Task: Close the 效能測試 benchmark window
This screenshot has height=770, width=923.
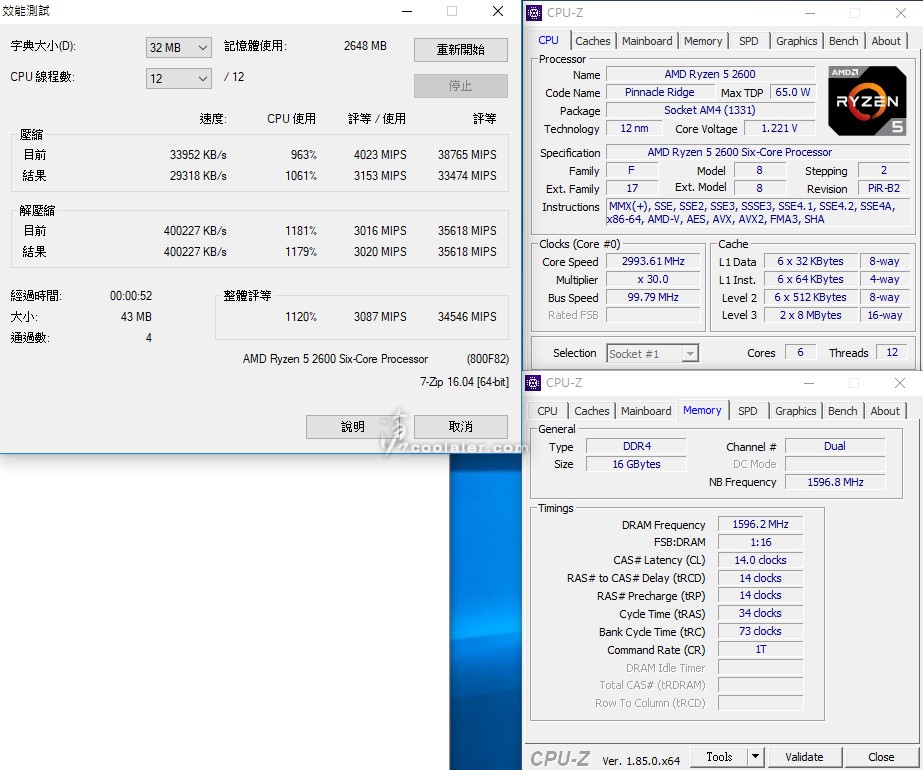Action: click(498, 11)
